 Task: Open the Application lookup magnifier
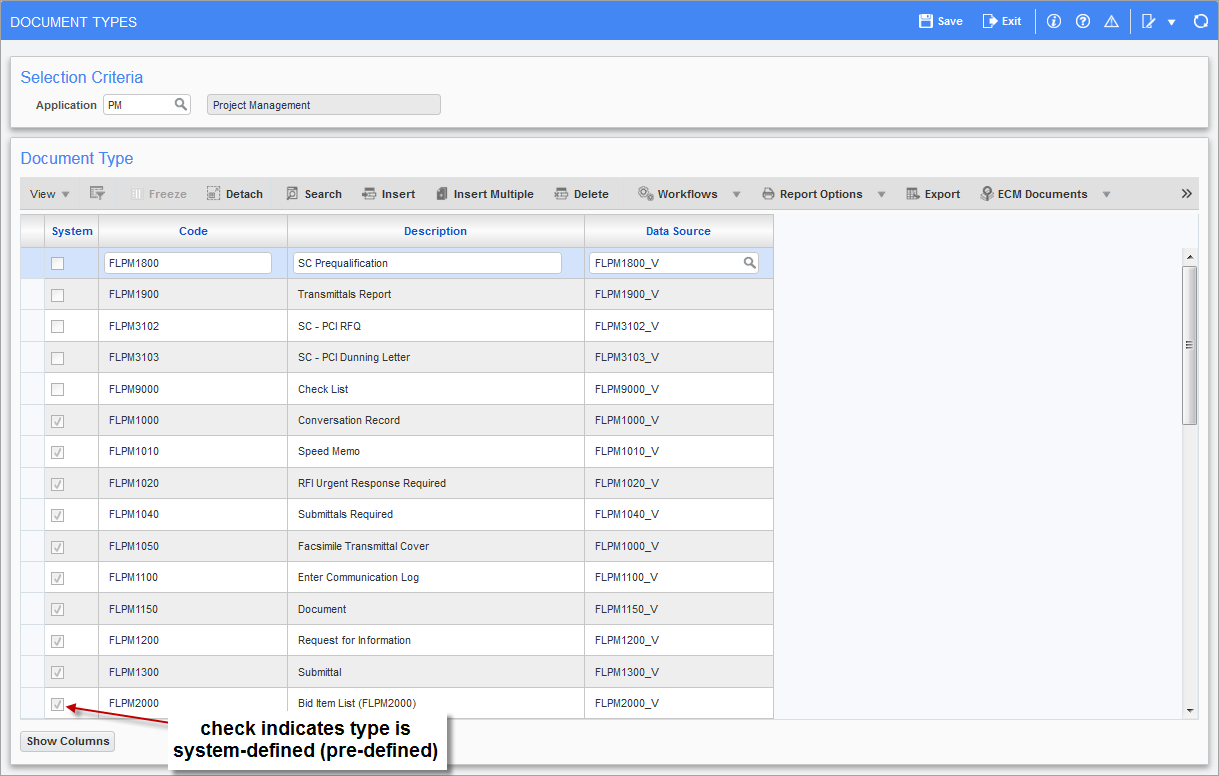[181, 104]
